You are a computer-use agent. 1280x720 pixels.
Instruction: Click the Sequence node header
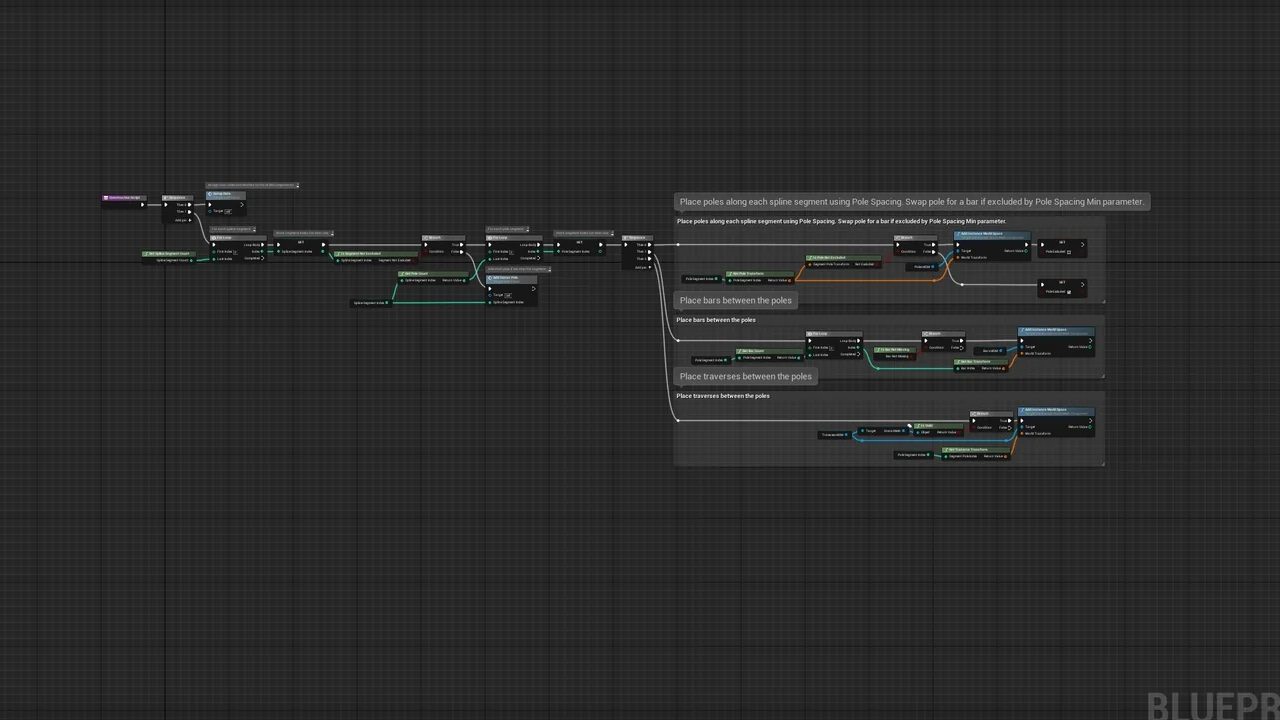click(176, 198)
